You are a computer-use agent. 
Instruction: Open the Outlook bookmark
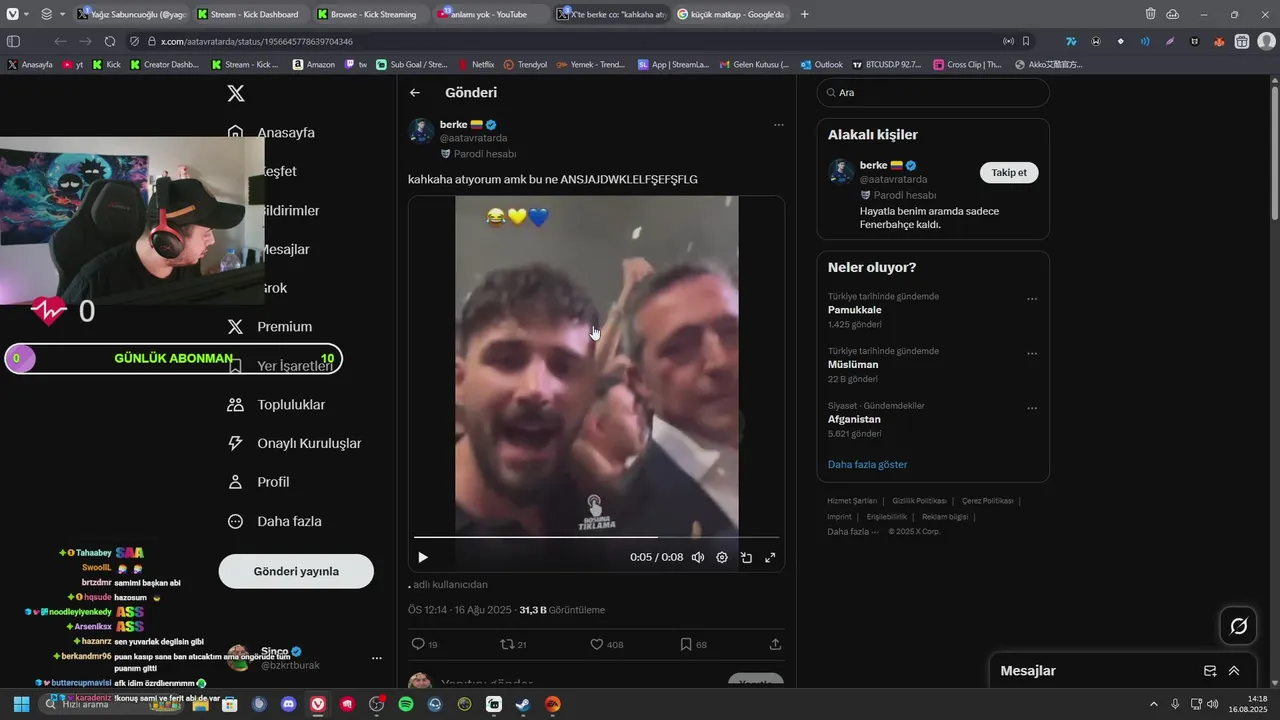(x=822, y=64)
